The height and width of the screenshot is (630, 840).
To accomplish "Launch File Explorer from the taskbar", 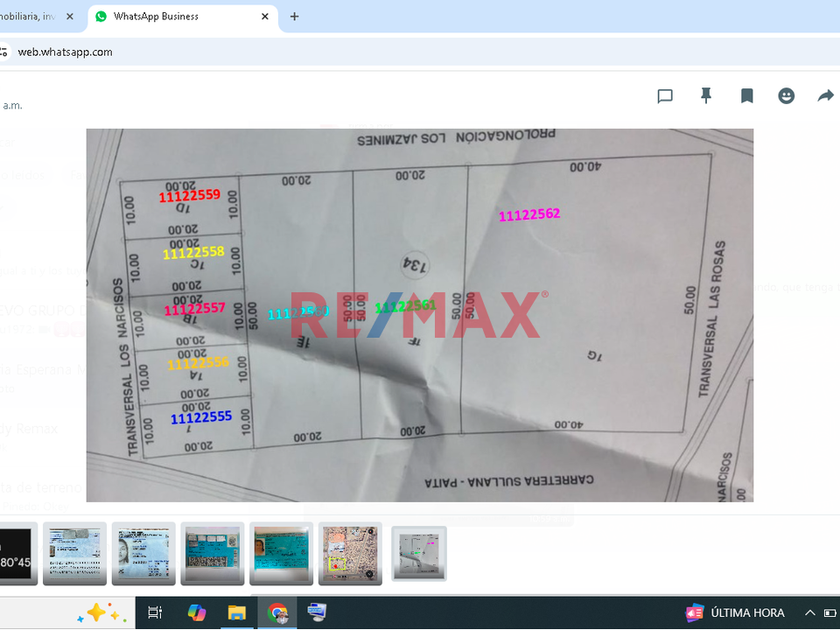I will [x=237, y=613].
